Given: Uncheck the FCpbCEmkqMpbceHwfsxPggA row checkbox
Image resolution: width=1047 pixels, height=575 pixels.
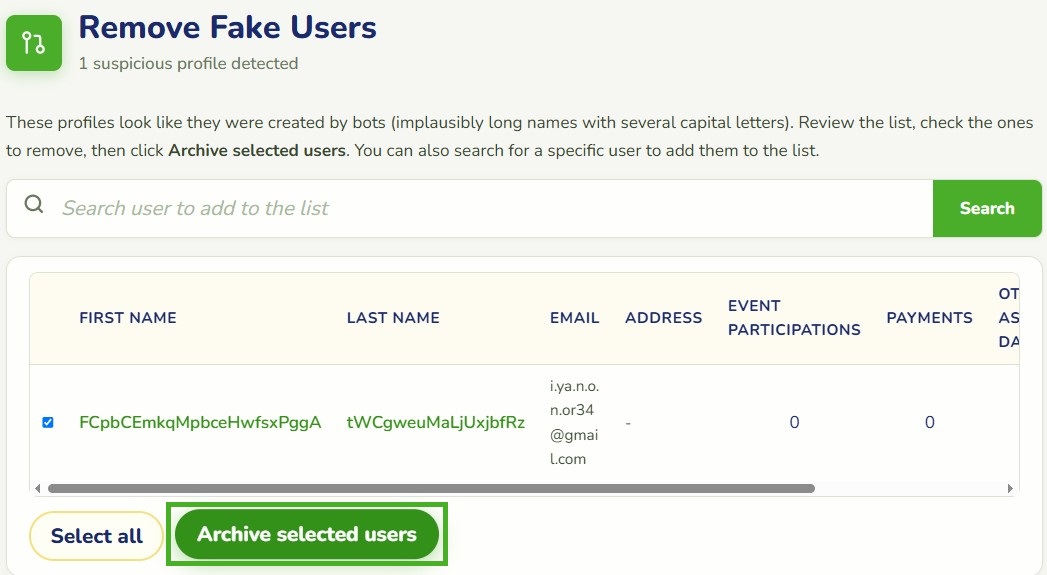Looking at the screenshot, I should click(47, 422).
